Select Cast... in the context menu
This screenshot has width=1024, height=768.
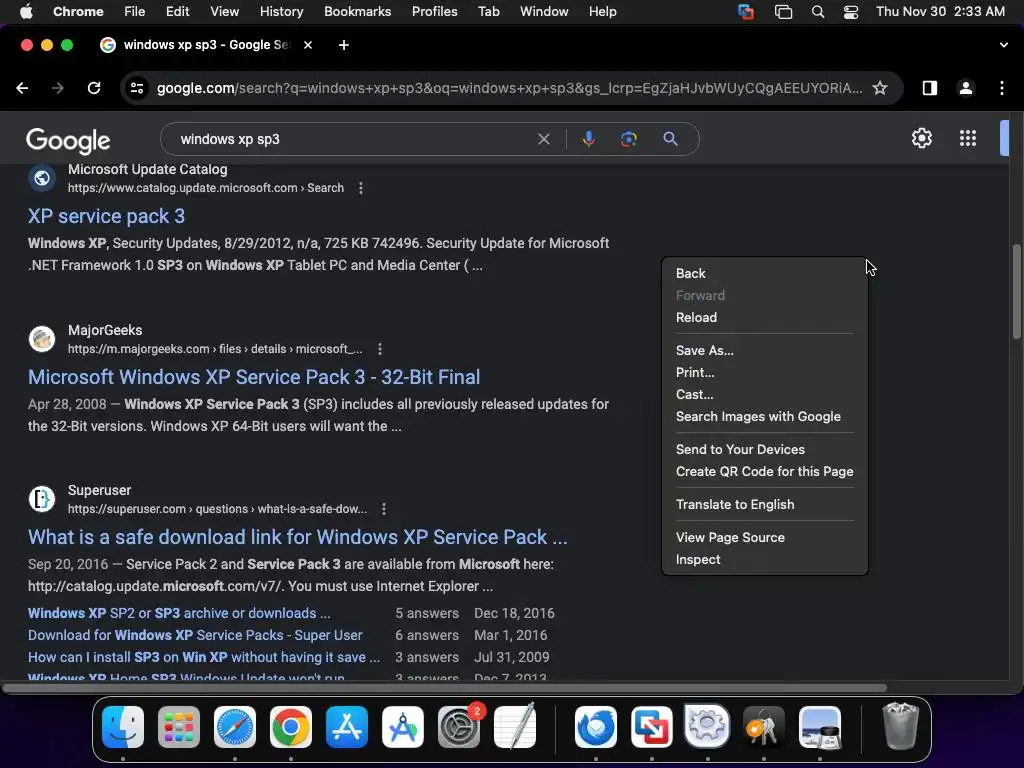pos(765,394)
